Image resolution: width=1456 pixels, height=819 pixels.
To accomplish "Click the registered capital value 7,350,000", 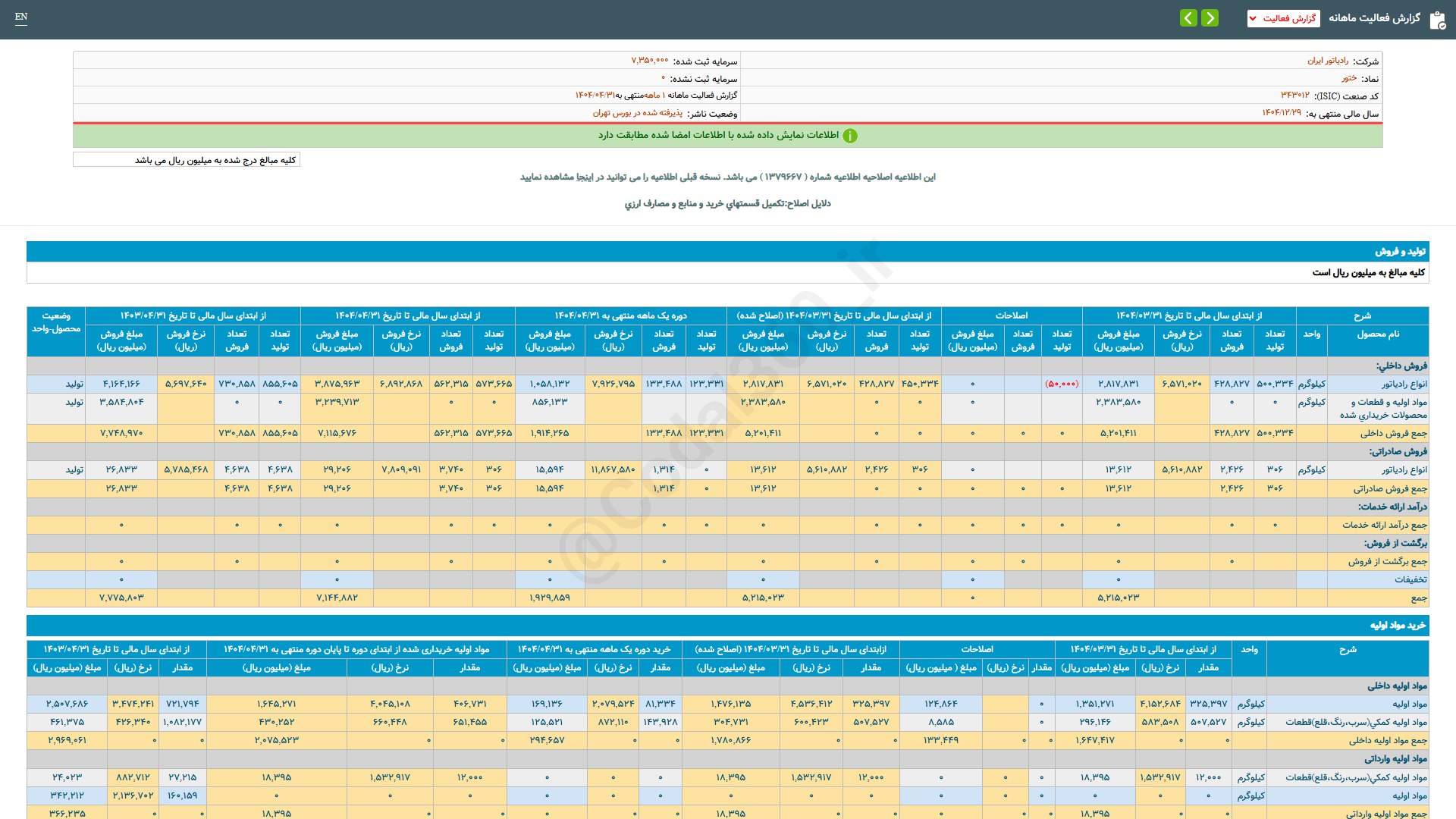I will click(650, 61).
